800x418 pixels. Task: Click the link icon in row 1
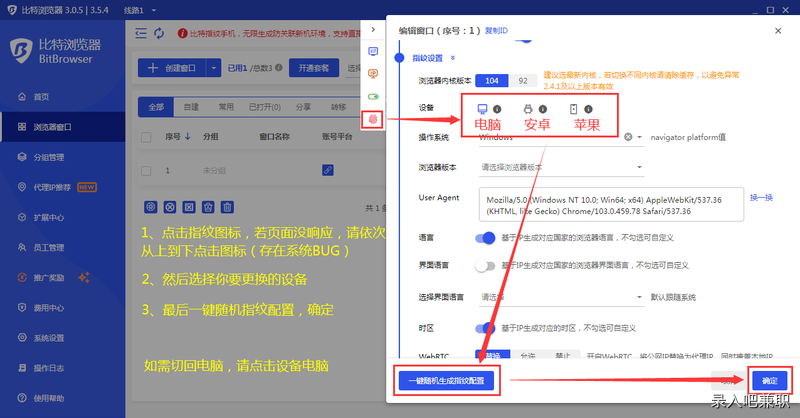pos(328,170)
